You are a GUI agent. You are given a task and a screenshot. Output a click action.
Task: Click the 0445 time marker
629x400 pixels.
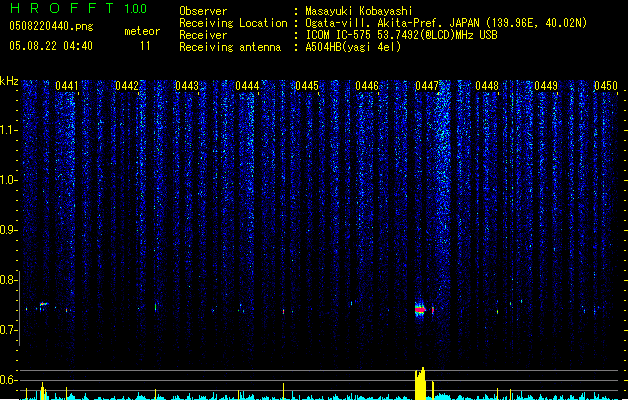[307, 86]
